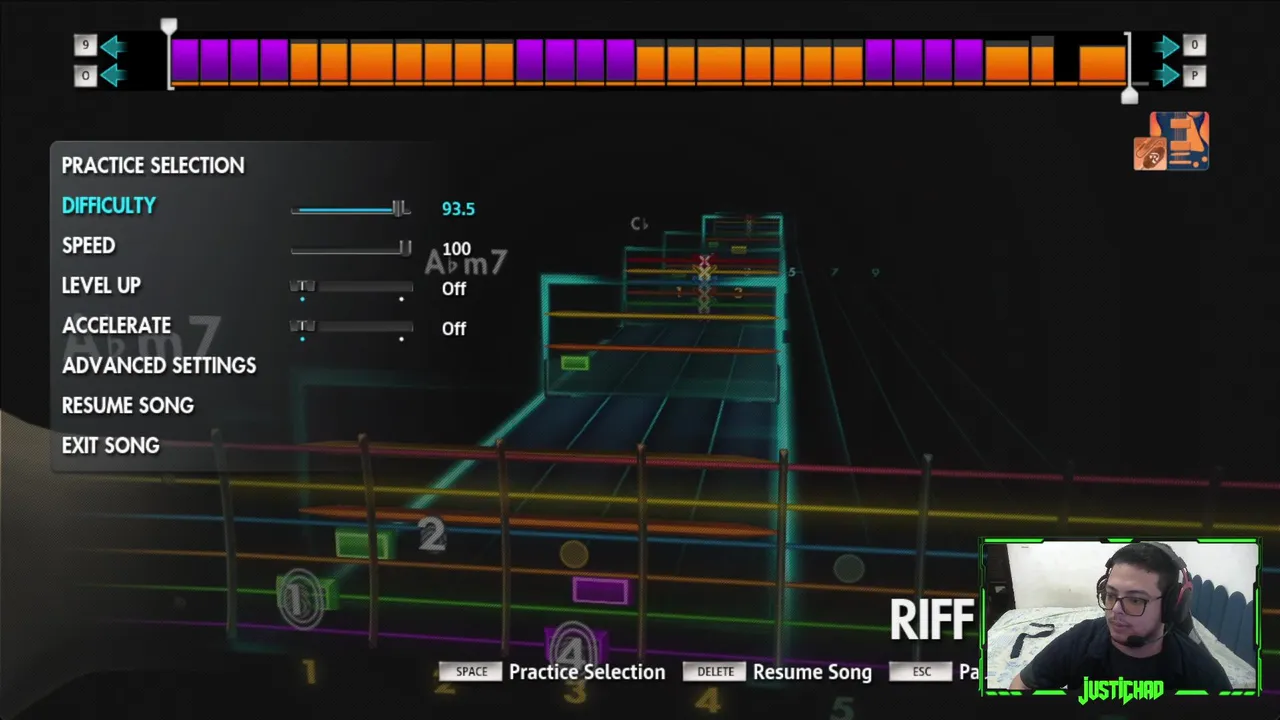Select the Speed menu option
This screenshot has height=720, width=1280.
88,245
